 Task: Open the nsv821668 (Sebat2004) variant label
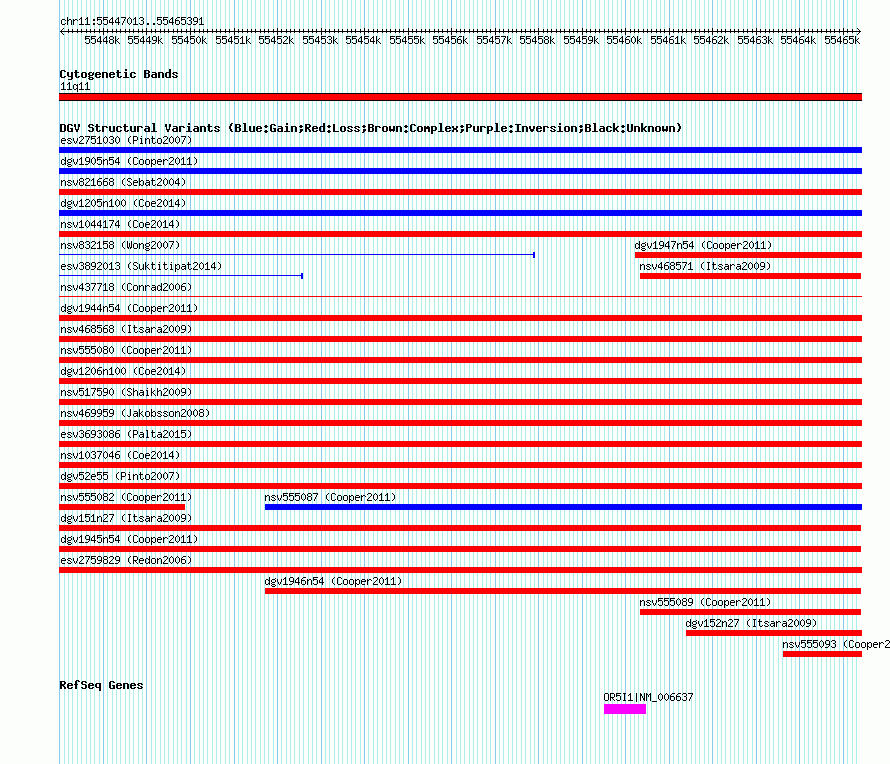tap(123, 182)
